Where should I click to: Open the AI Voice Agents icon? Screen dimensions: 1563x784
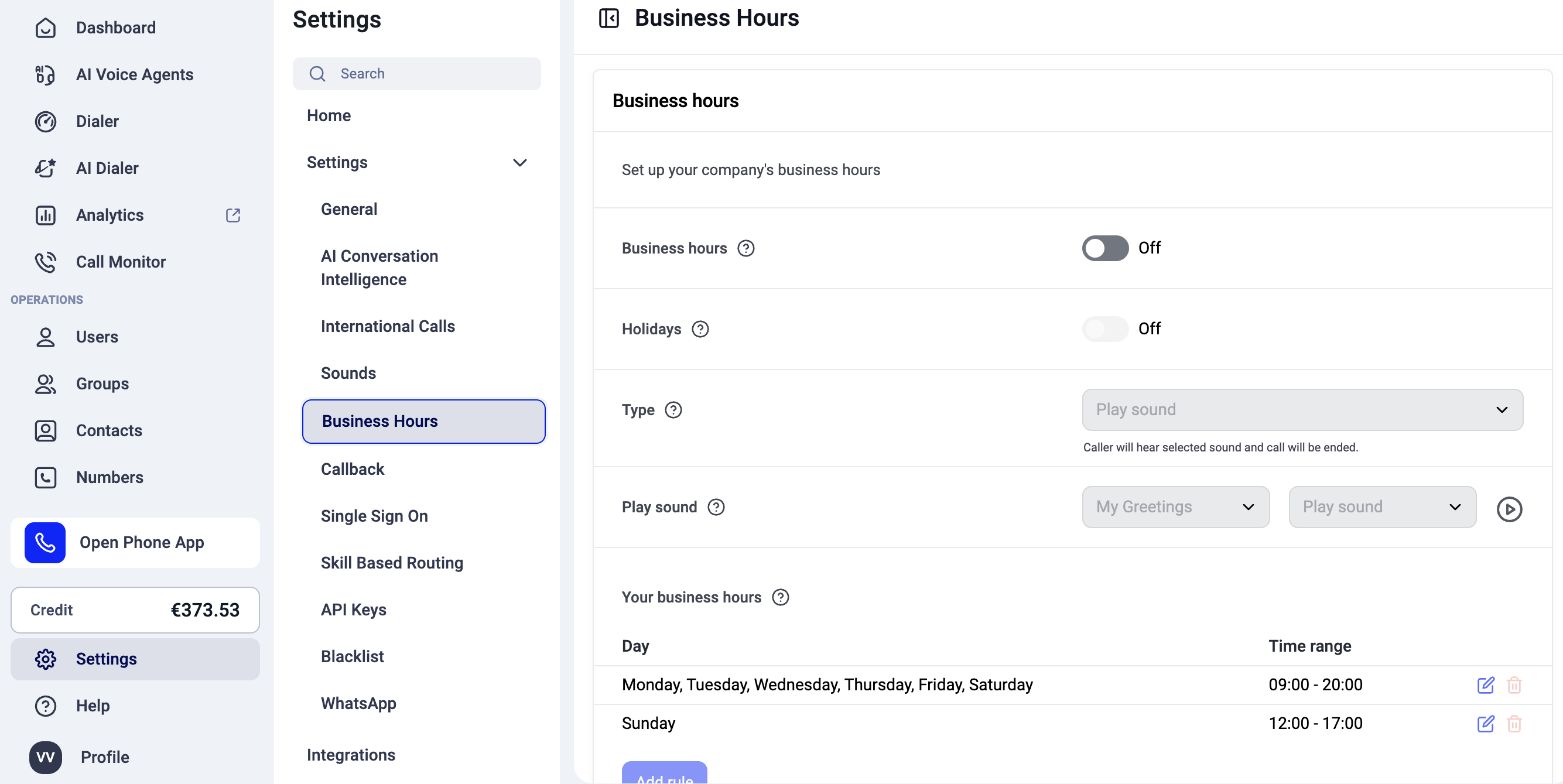point(46,74)
